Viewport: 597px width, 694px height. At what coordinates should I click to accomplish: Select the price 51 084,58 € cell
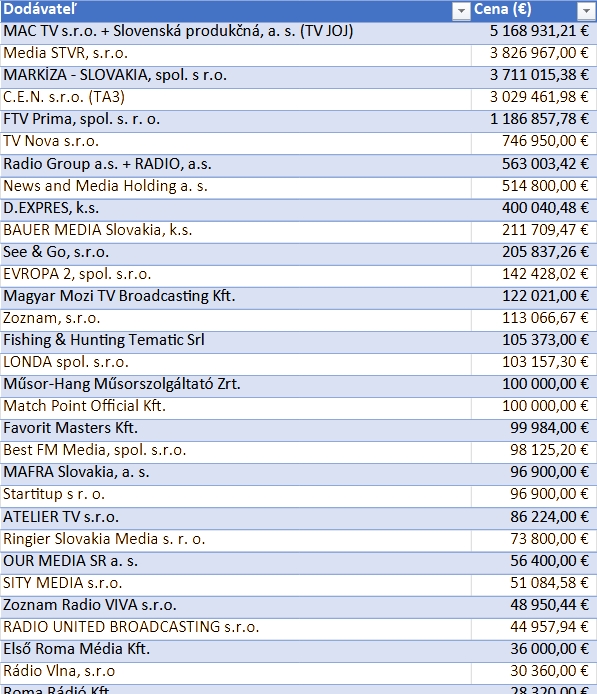[534, 585]
